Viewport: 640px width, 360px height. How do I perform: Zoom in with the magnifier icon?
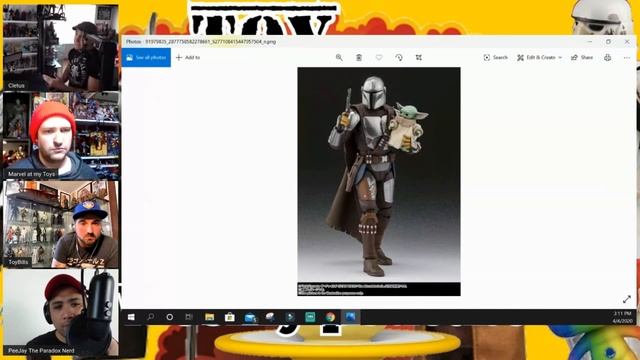pyautogui.click(x=339, y=58)
